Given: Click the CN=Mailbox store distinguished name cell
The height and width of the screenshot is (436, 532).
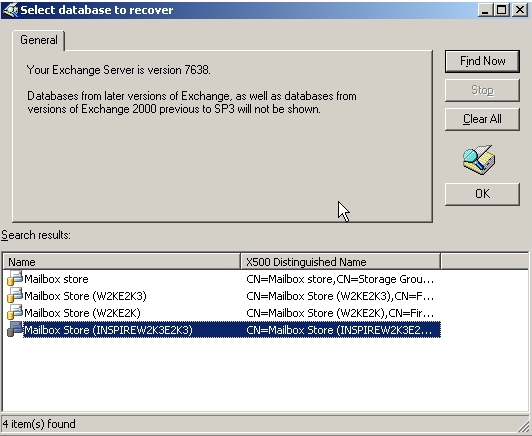Looking at the screenshot, I should tap(340, 279).
